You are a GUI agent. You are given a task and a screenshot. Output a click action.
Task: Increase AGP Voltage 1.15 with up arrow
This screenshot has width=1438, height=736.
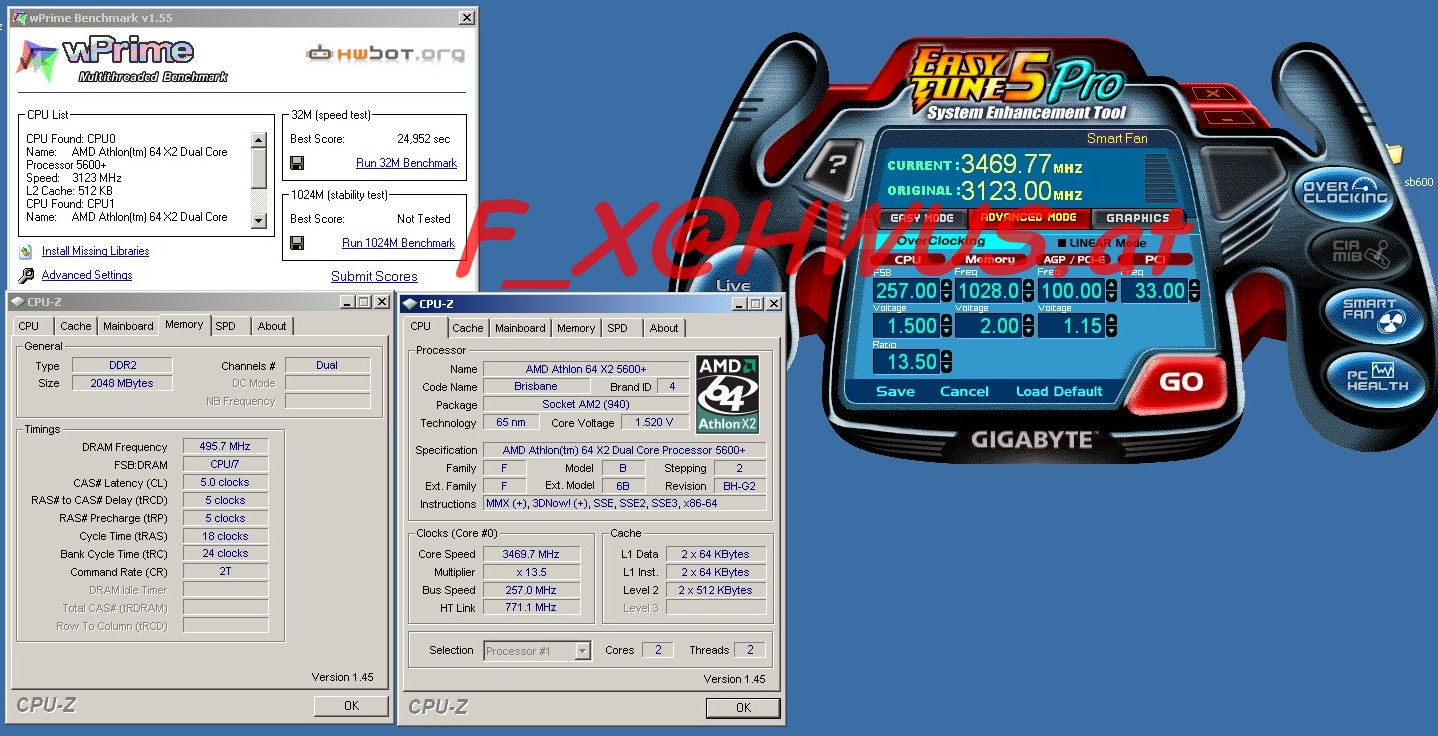pyautogui.click(x=1110, y=320)
